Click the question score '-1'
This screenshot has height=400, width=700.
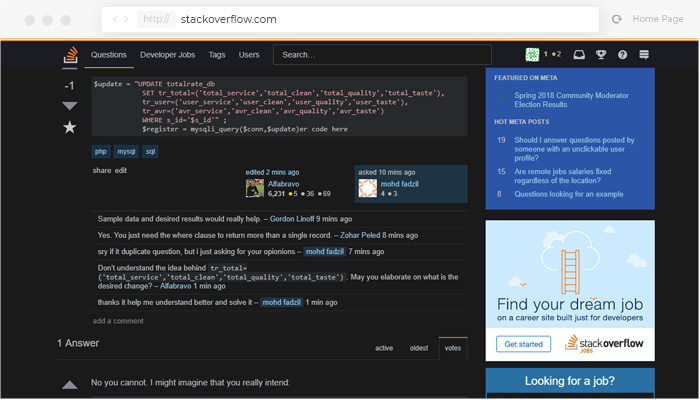pyautogui.click(x=69, y=86)
